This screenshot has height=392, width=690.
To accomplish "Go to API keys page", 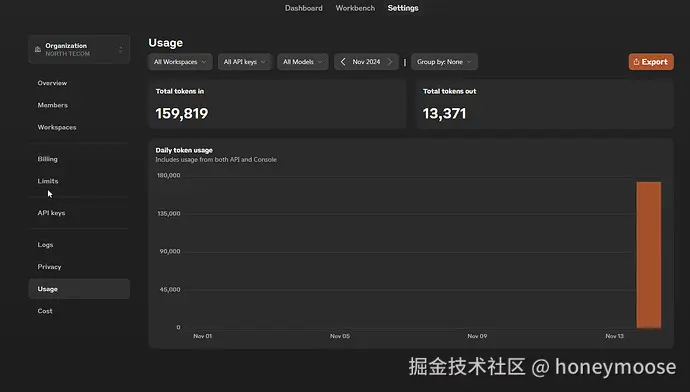I will [51, 212].
